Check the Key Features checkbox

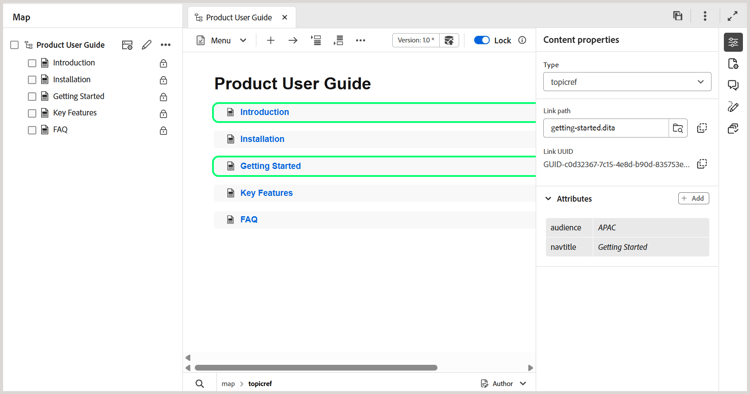click(x=32, y=113)
